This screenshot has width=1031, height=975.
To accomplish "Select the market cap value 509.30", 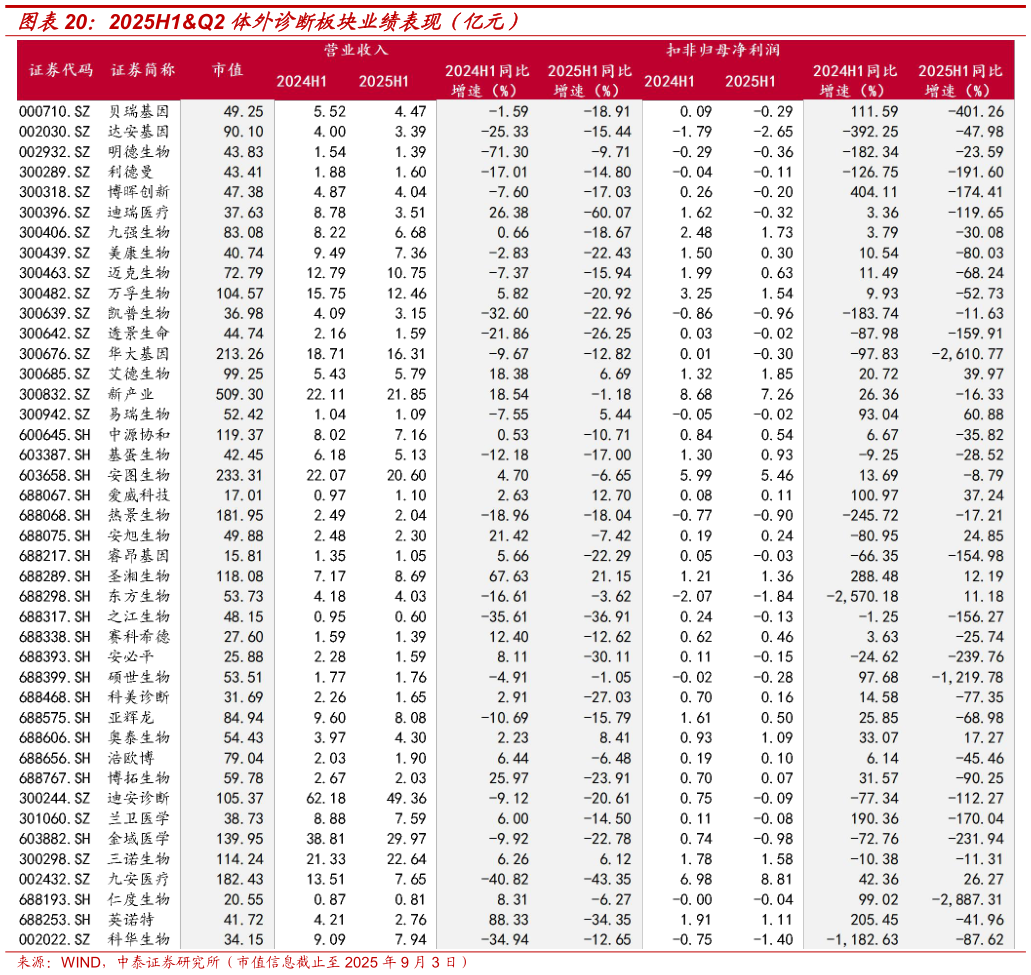I will [238, 395].
